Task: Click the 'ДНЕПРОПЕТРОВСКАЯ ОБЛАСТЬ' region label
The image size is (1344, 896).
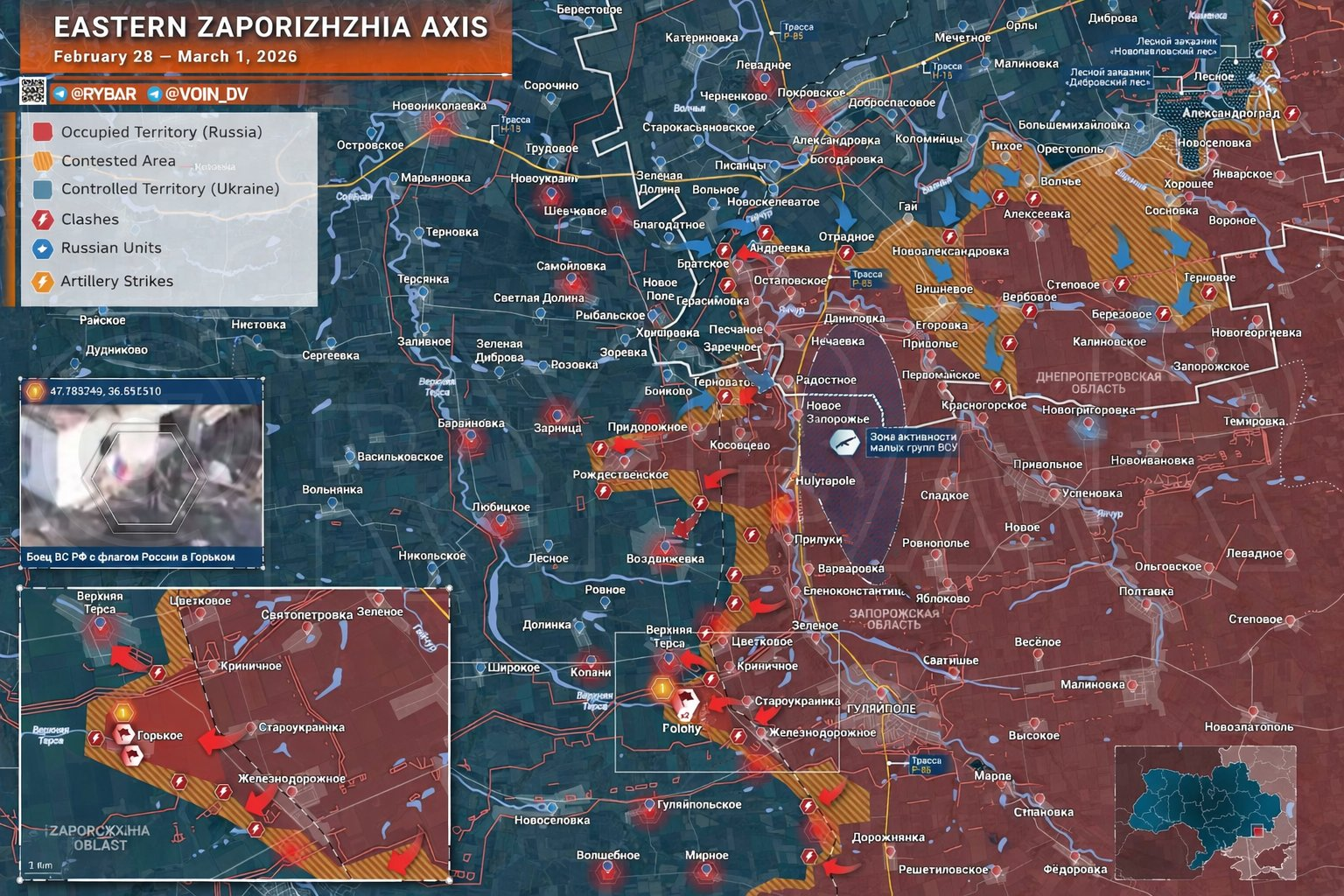Action: 1099,382
